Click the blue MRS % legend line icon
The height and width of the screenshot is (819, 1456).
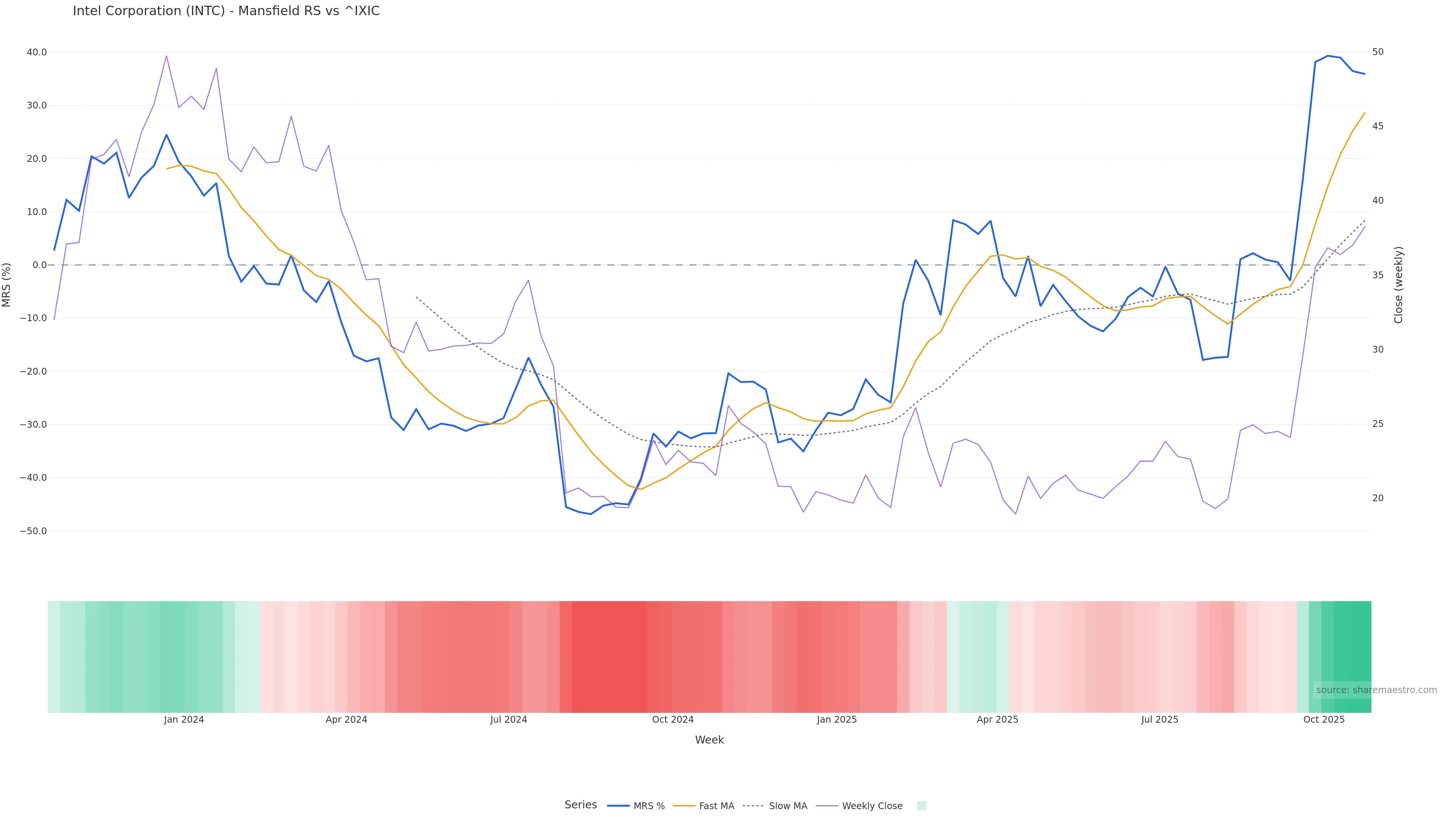618,806
